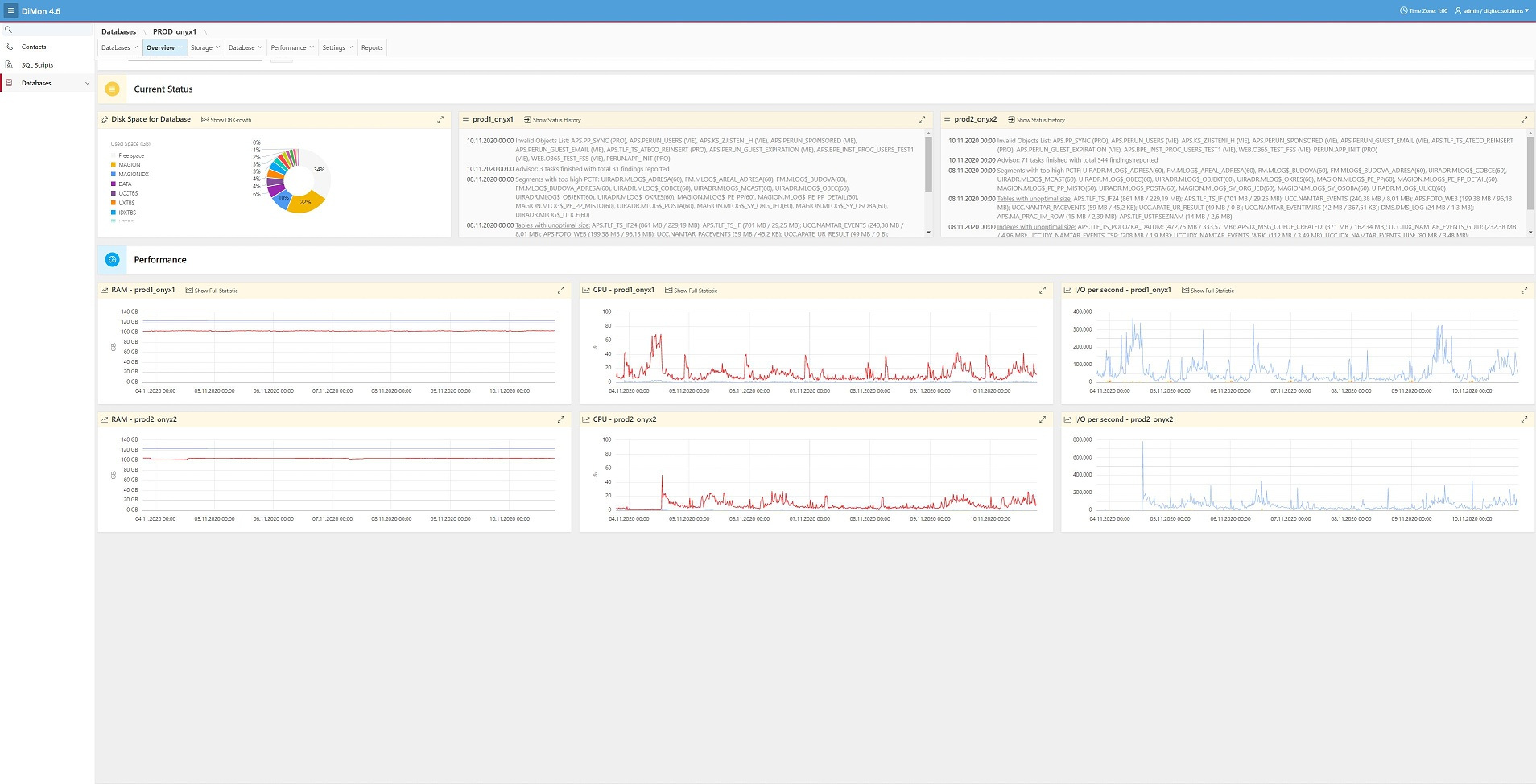
Task: Toggle the hamburger navigation menu
Action: pyautogui.click(x=10, y=10)
